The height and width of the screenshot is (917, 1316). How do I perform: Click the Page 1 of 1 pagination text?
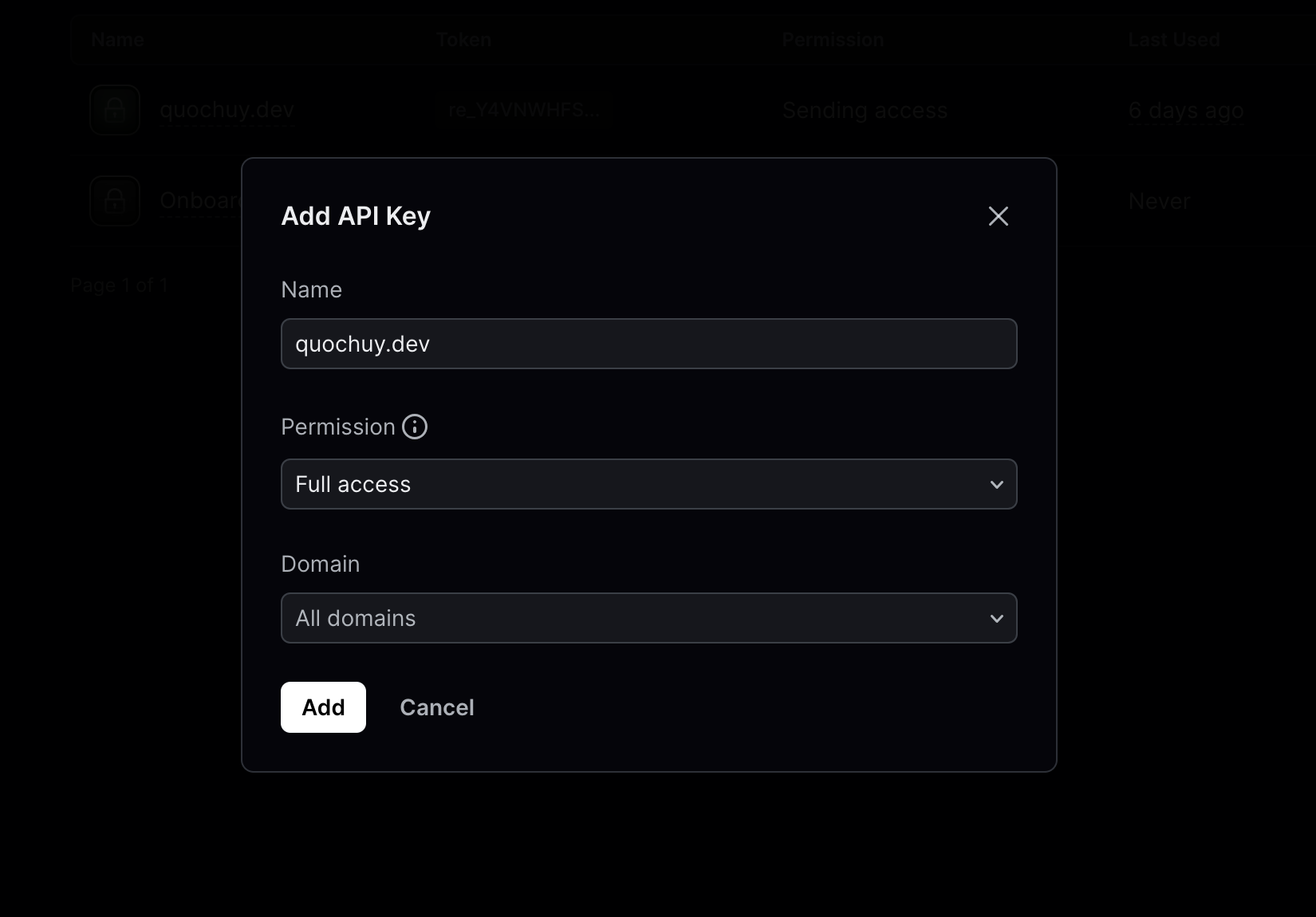119,285
